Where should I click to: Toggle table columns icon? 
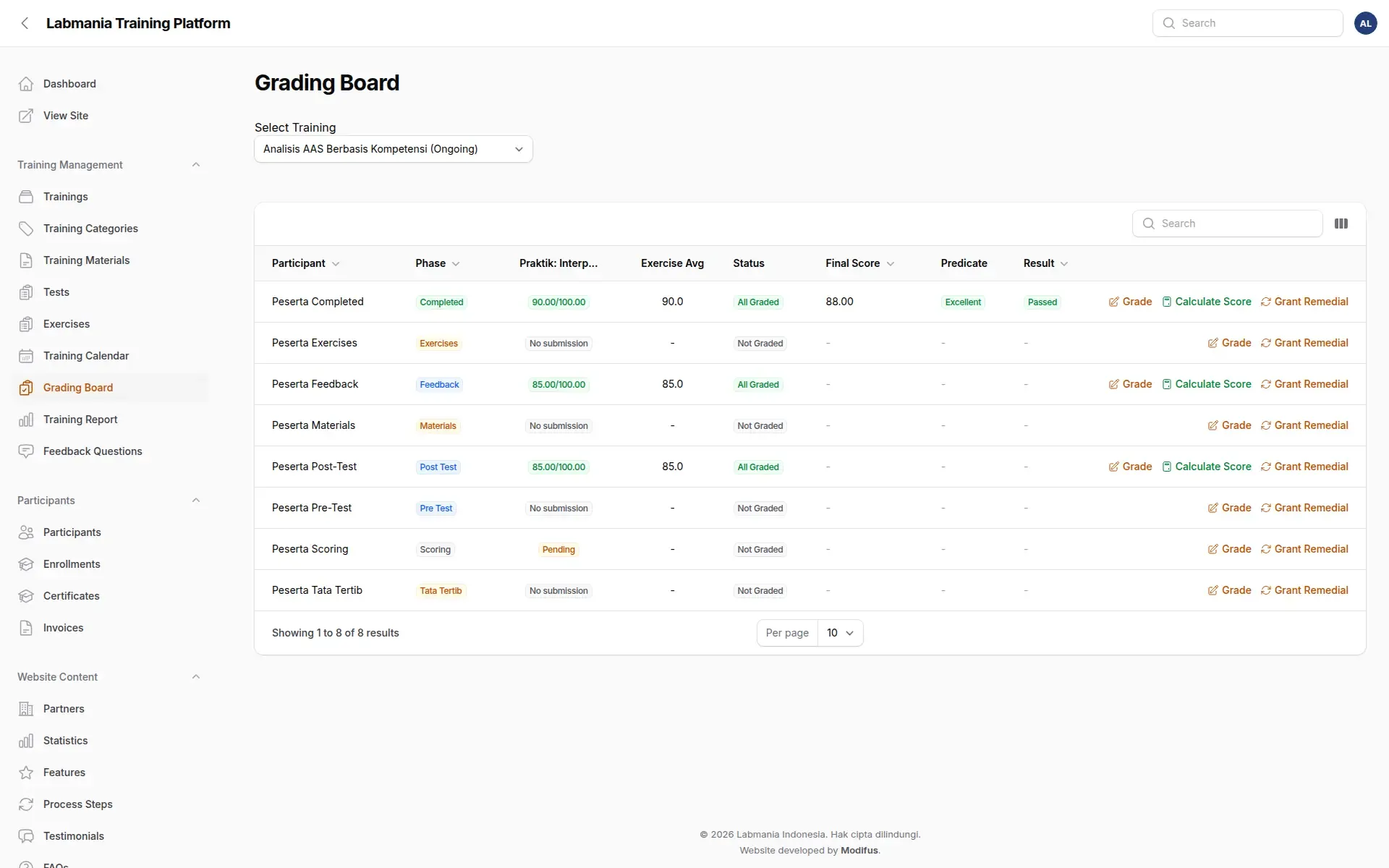pyautogui.click(x=1341, y=224)
